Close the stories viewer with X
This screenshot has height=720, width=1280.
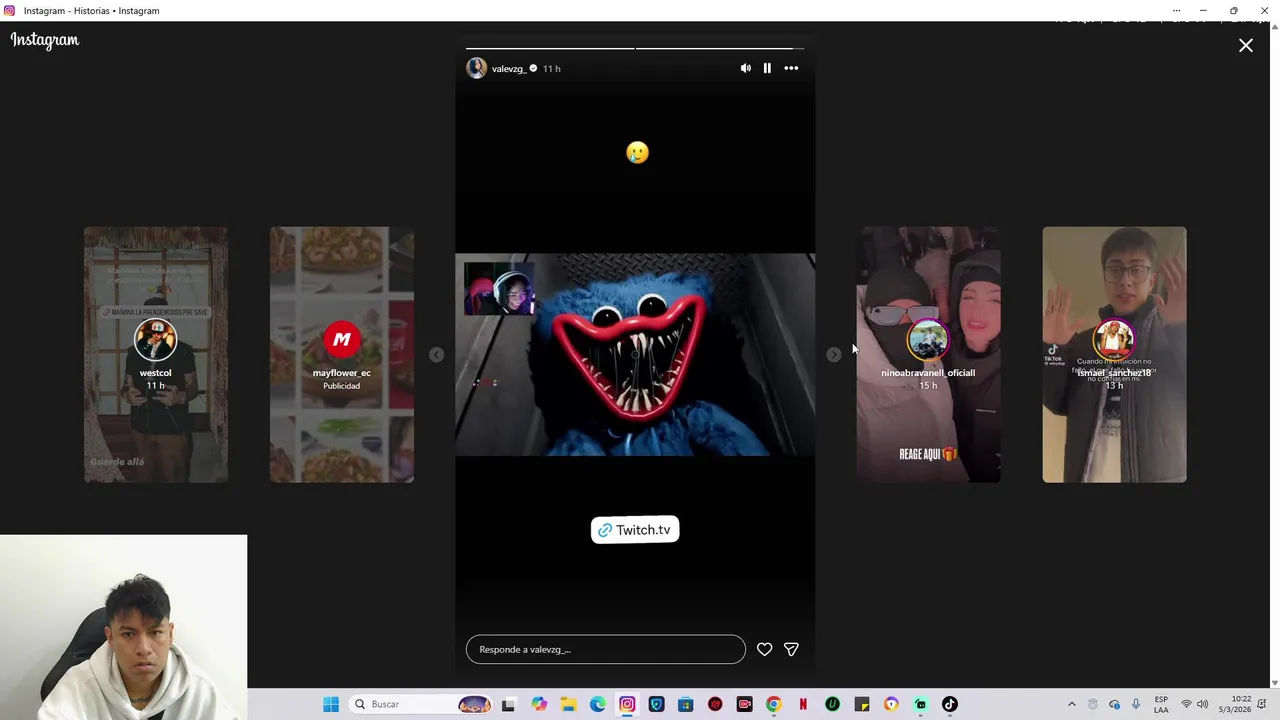1246,45
